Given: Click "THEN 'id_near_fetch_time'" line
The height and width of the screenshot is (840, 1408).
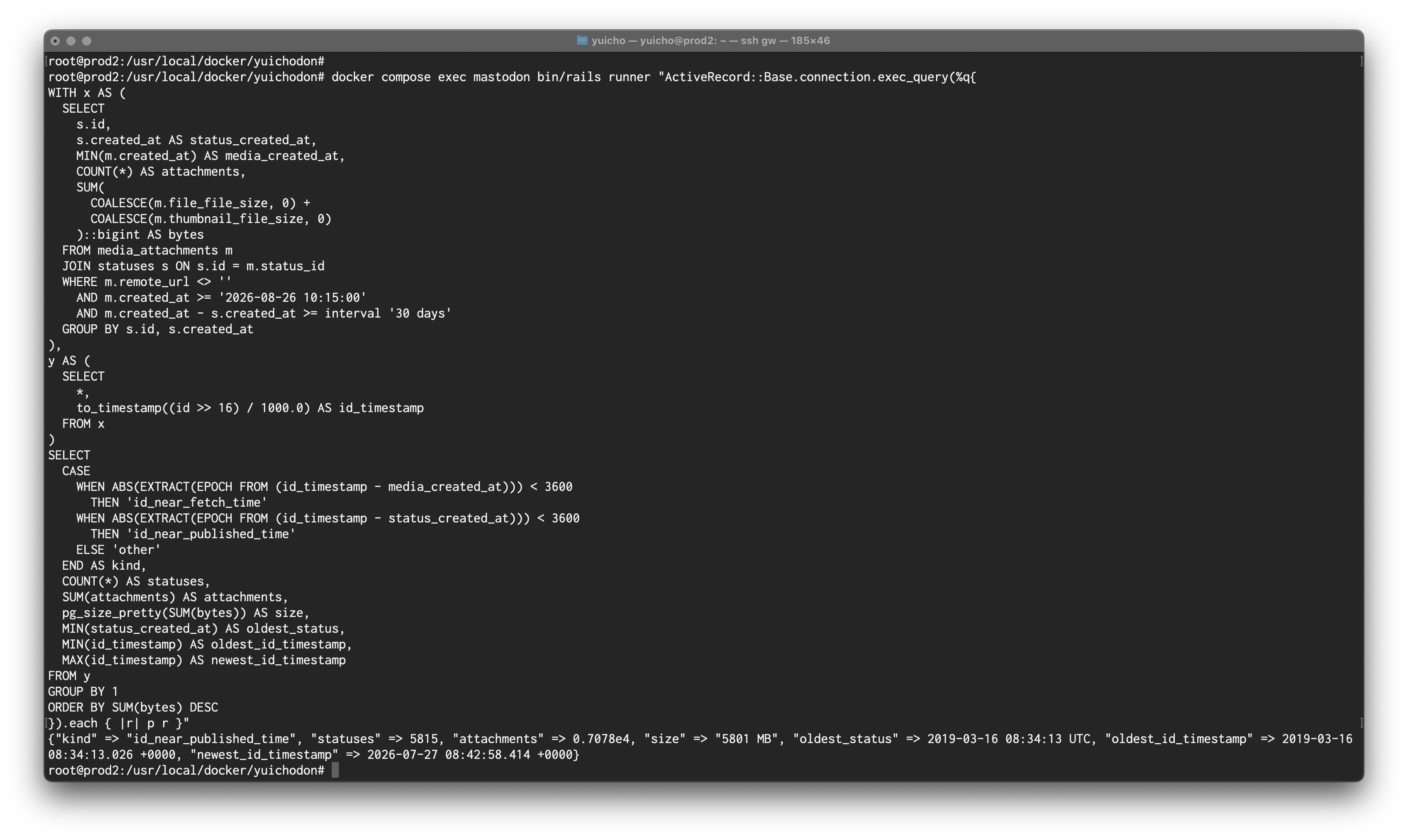Looking at the screenshot, I should (x=179, y=503).
